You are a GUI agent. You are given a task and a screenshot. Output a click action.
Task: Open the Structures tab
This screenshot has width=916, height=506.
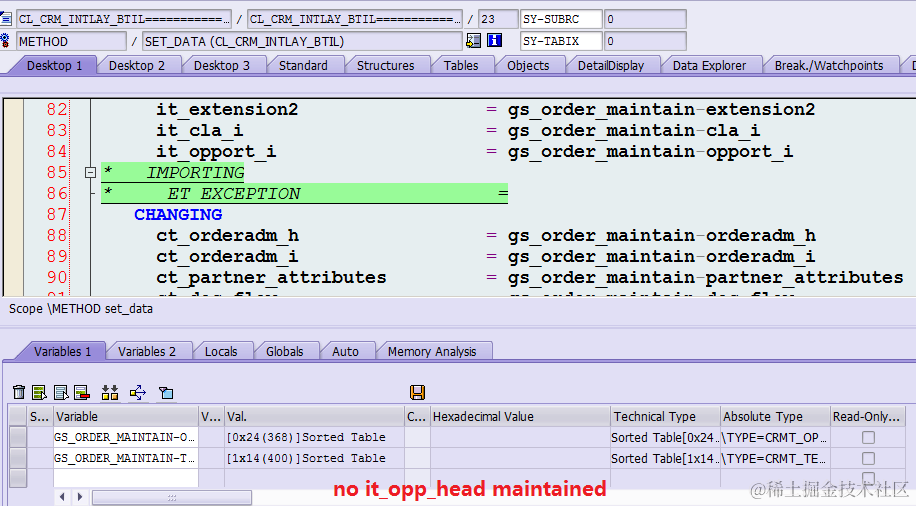[386, 65]
